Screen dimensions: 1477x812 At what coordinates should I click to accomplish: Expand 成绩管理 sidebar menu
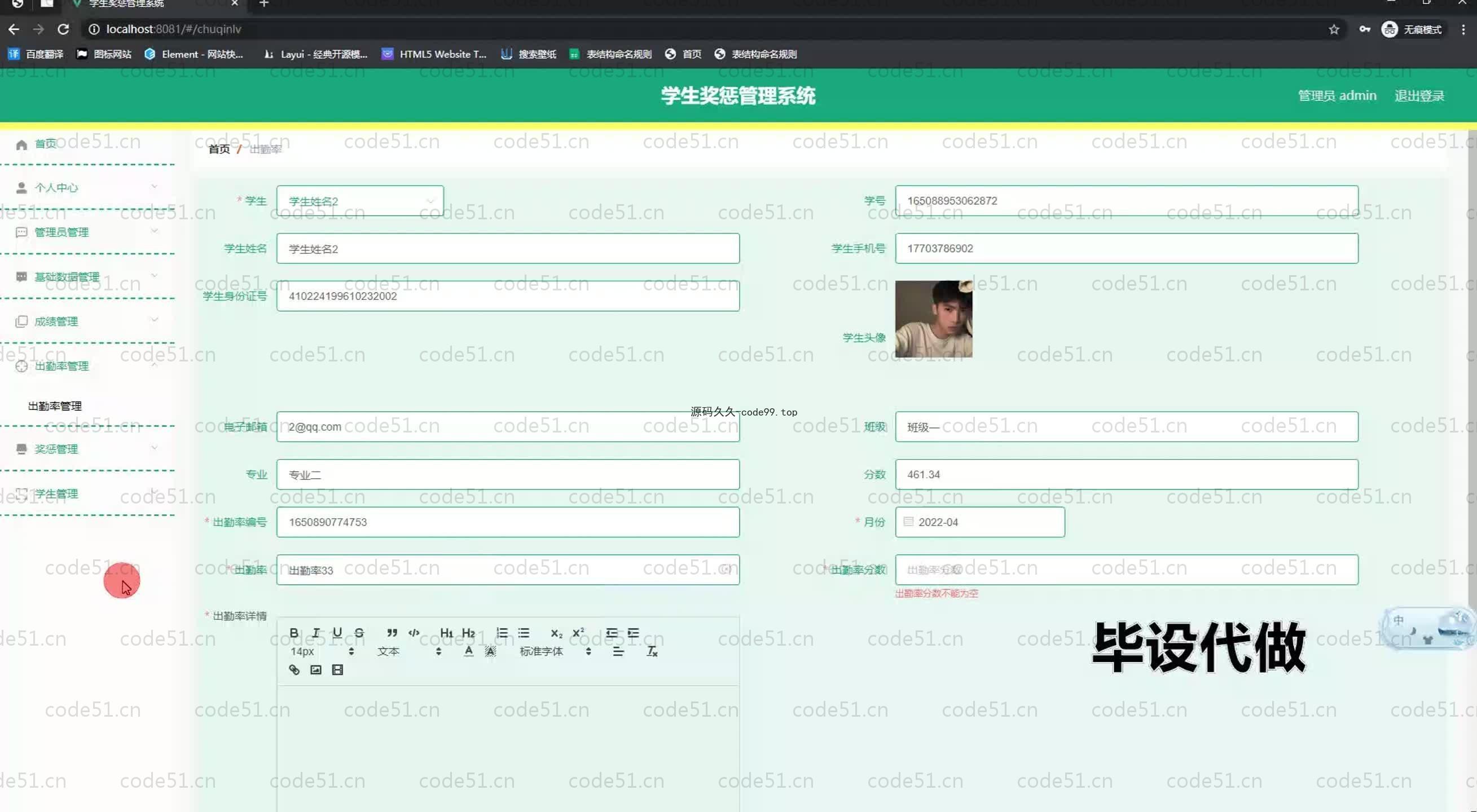[87, 321]
